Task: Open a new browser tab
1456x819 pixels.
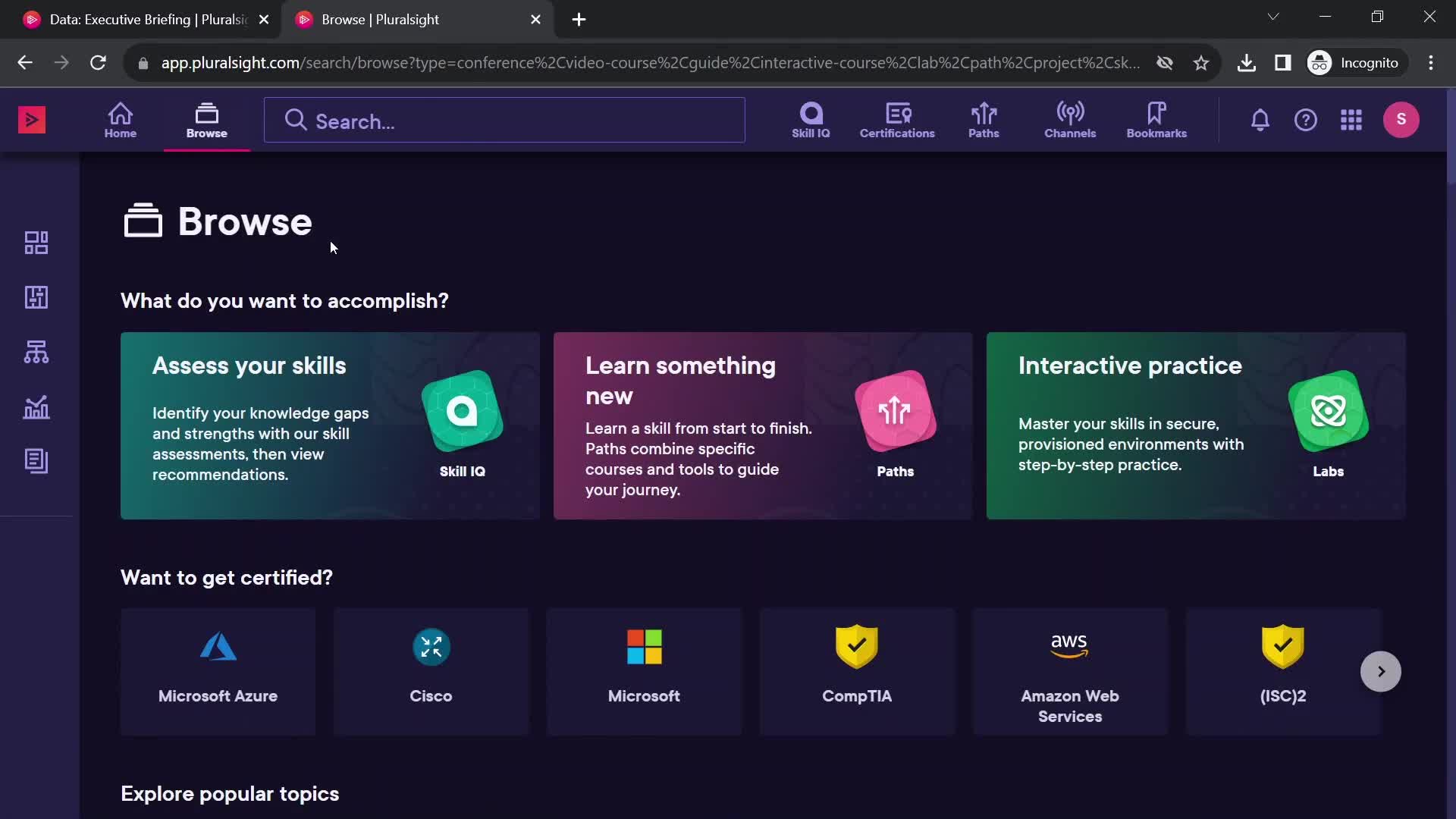Action: [579, 20]
